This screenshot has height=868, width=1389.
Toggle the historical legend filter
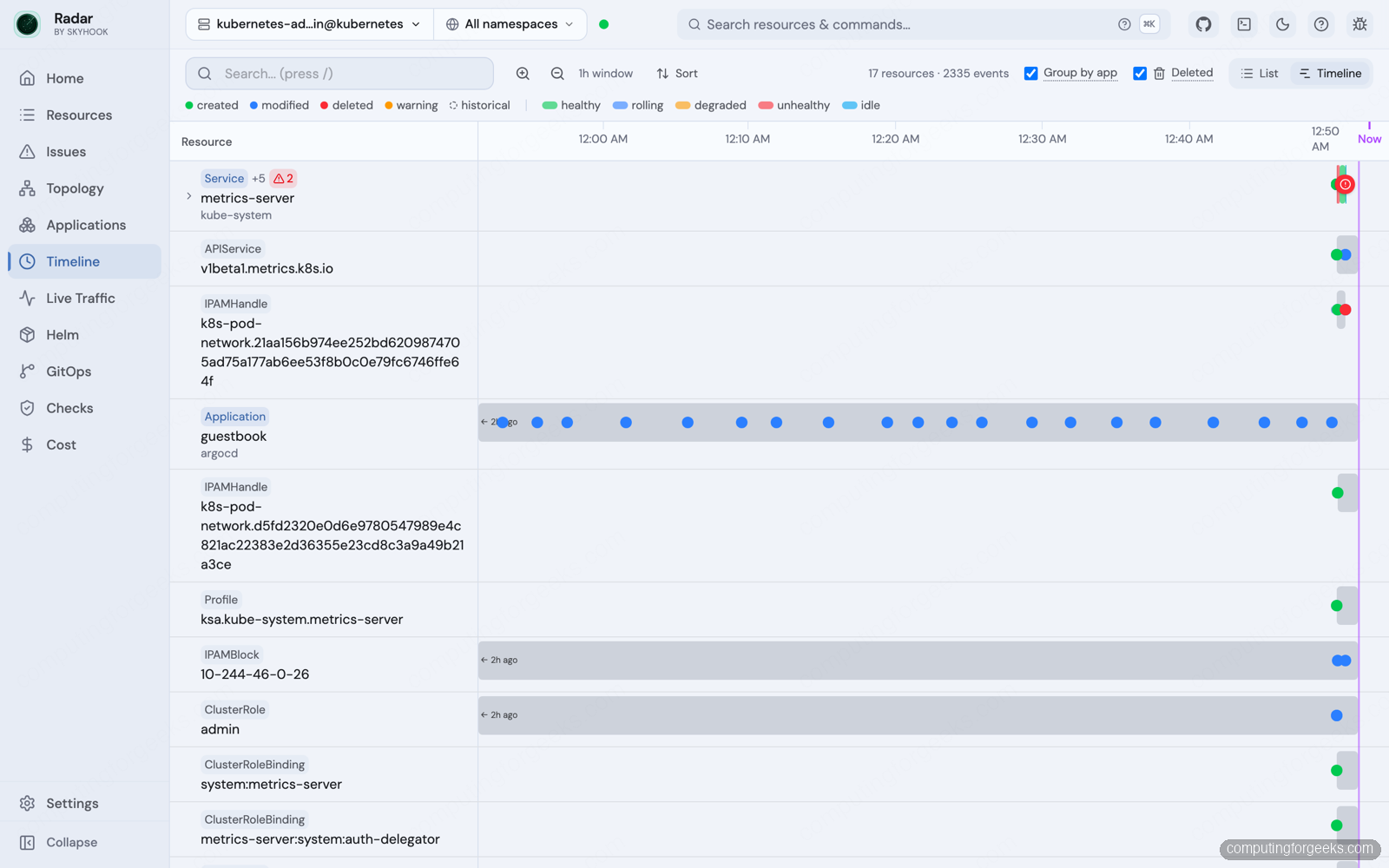(479, 105)
